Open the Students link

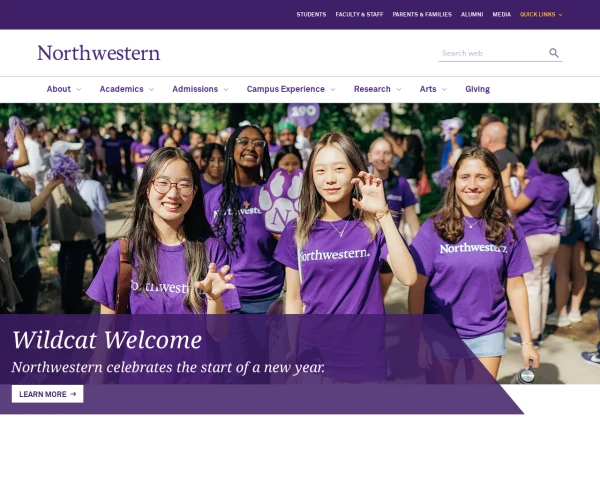pyautogui.click(x=311, y=15)
